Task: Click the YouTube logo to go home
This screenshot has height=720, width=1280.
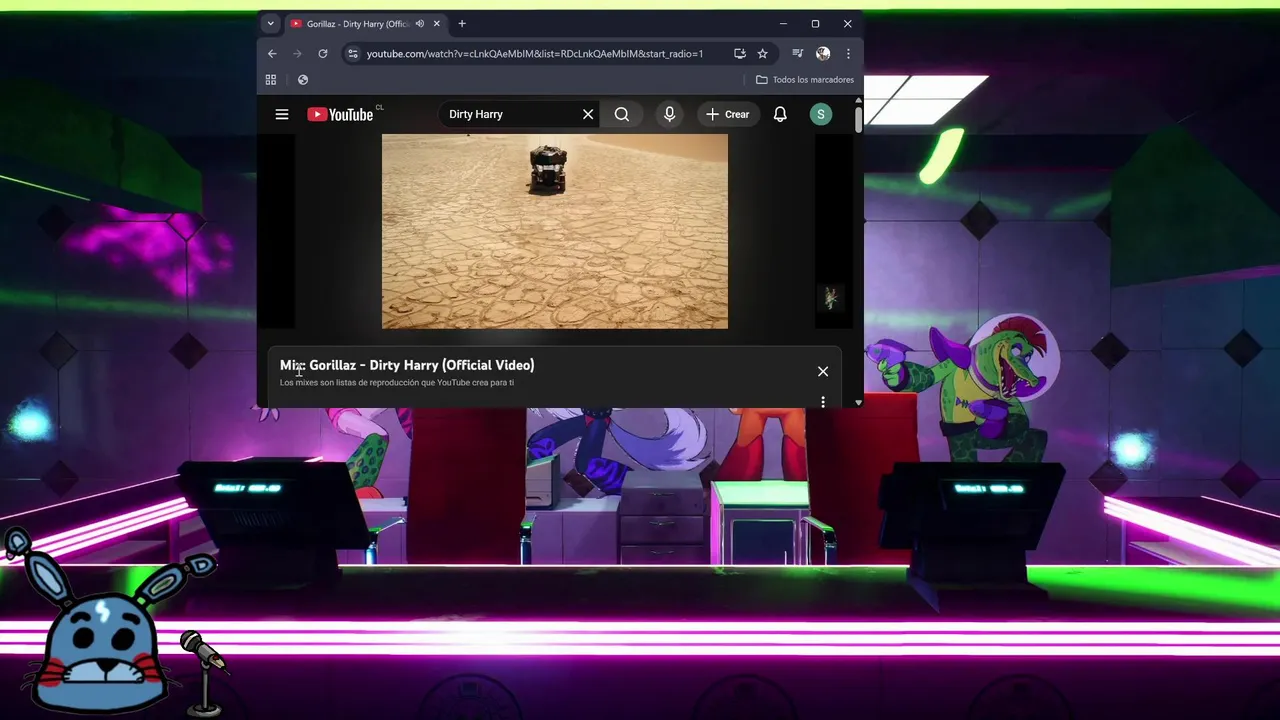Action: [340, 114]
